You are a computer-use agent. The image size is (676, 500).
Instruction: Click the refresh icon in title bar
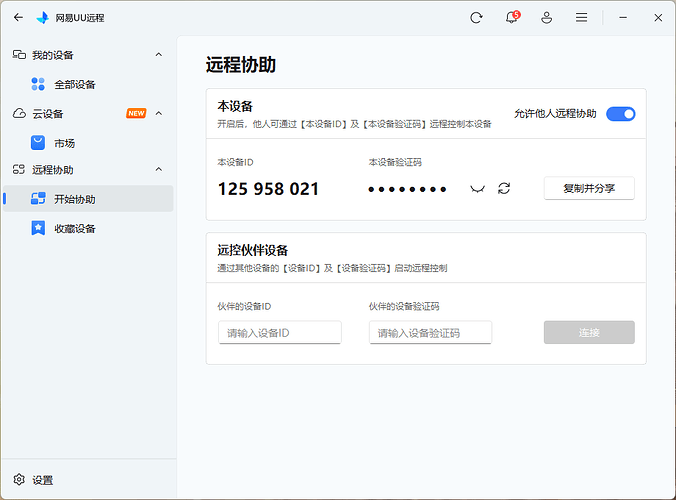click(x=476, y=18)
